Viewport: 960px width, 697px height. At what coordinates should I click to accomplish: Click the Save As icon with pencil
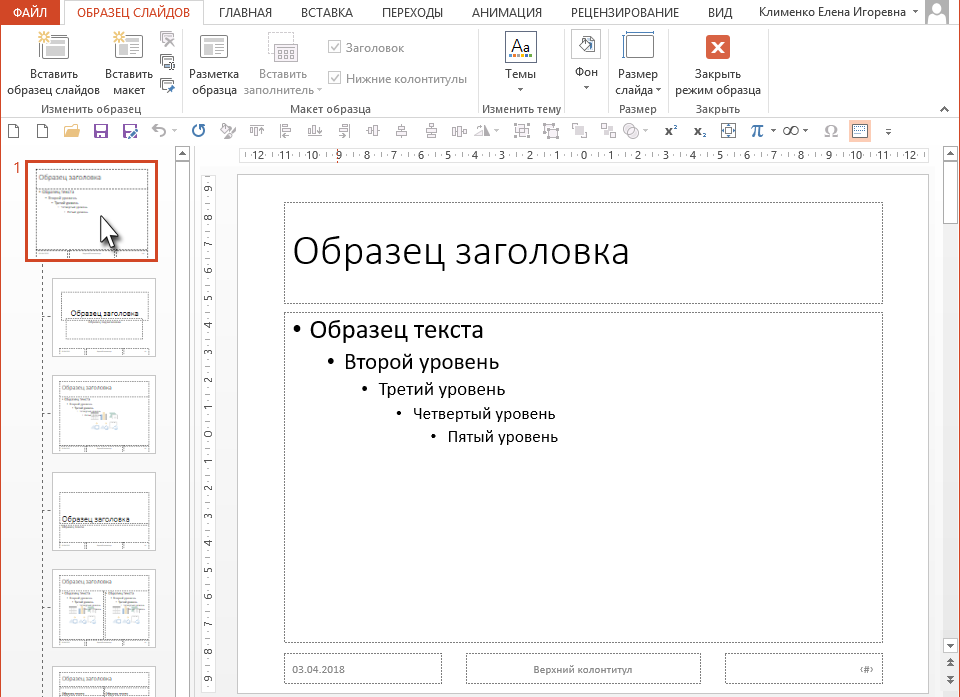pos(130,130)
